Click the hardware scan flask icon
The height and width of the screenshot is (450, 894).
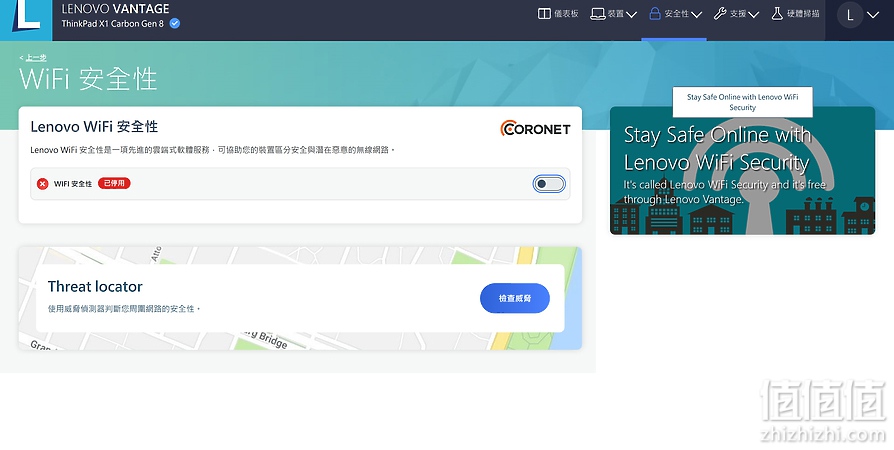777,14
